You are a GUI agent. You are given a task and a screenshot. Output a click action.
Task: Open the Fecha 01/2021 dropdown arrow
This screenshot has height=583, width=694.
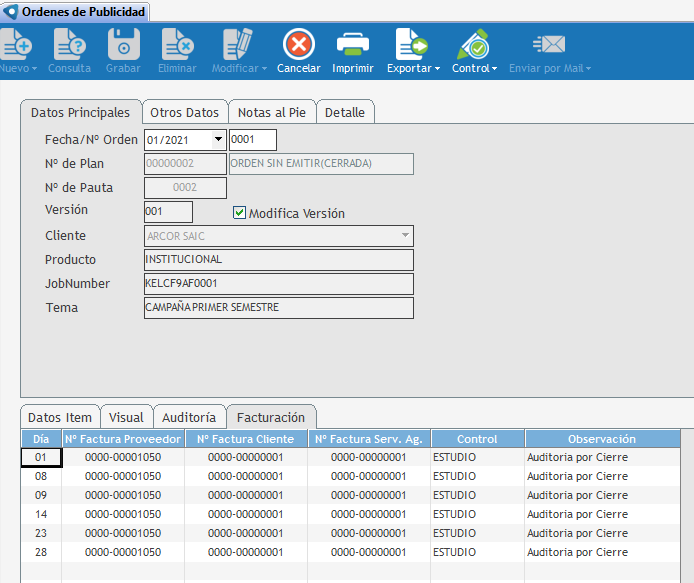(218, 140)
